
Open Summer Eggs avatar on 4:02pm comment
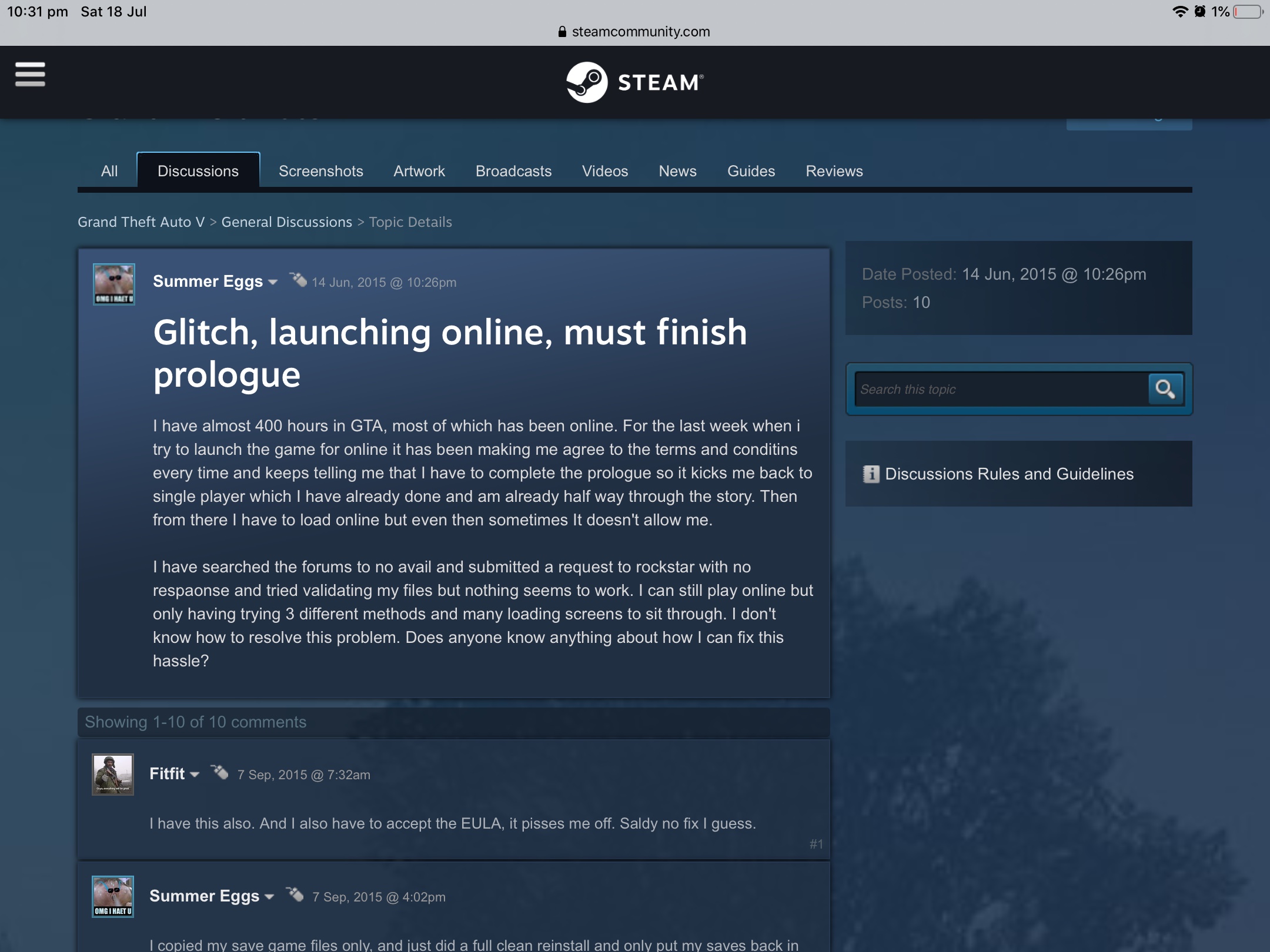tap(113, 897)
